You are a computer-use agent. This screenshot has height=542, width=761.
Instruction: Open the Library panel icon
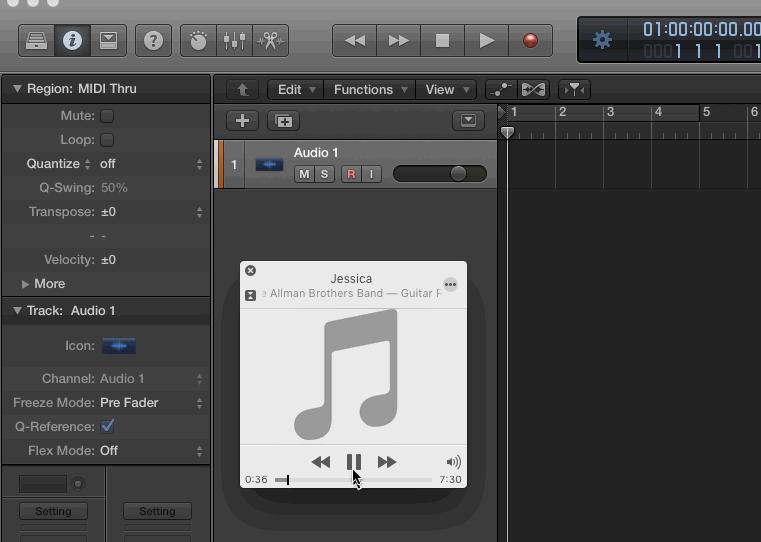click(x=36, y=41)
